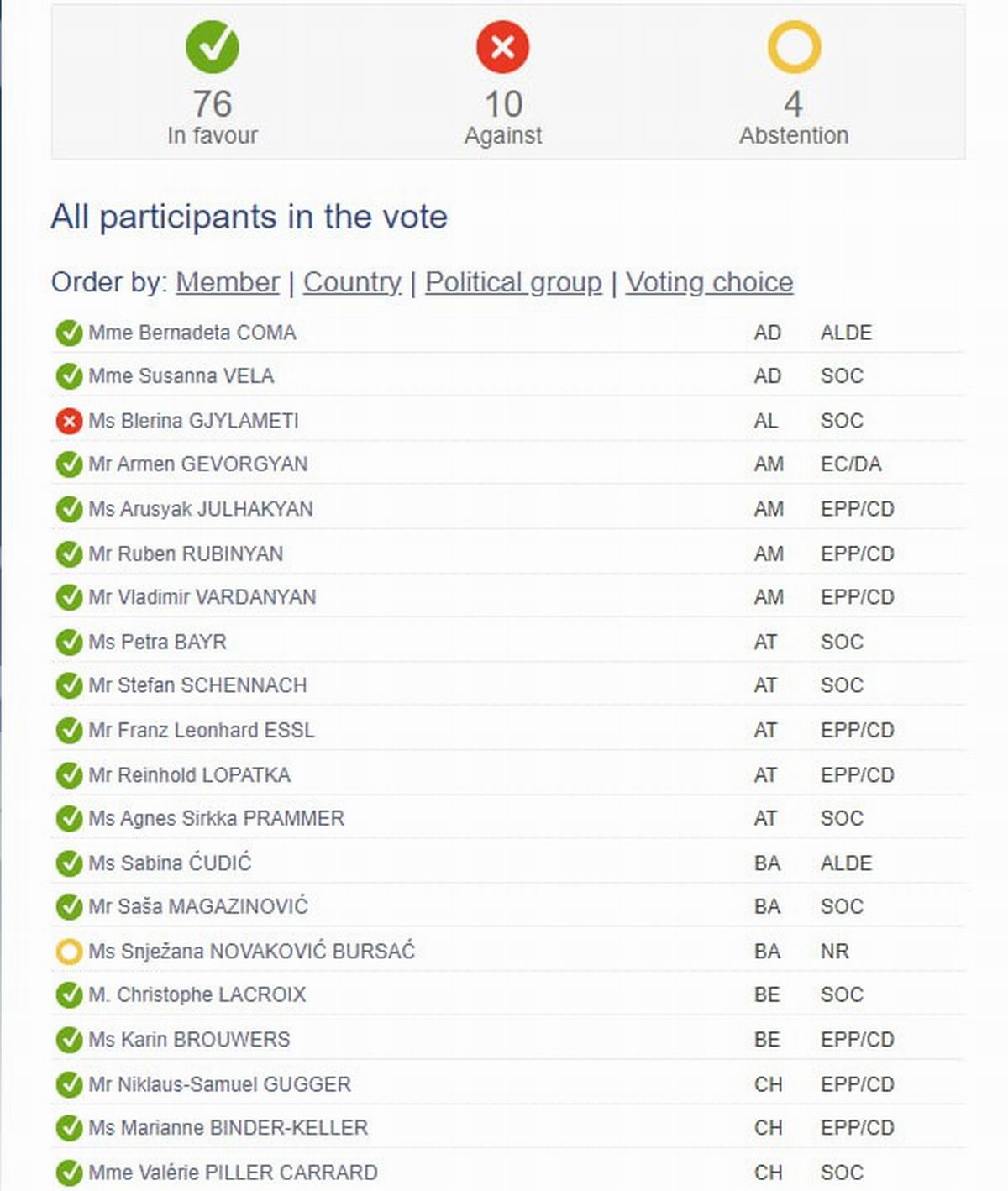Order participants by Member
1008x1191 pixels.
point(228,282)
